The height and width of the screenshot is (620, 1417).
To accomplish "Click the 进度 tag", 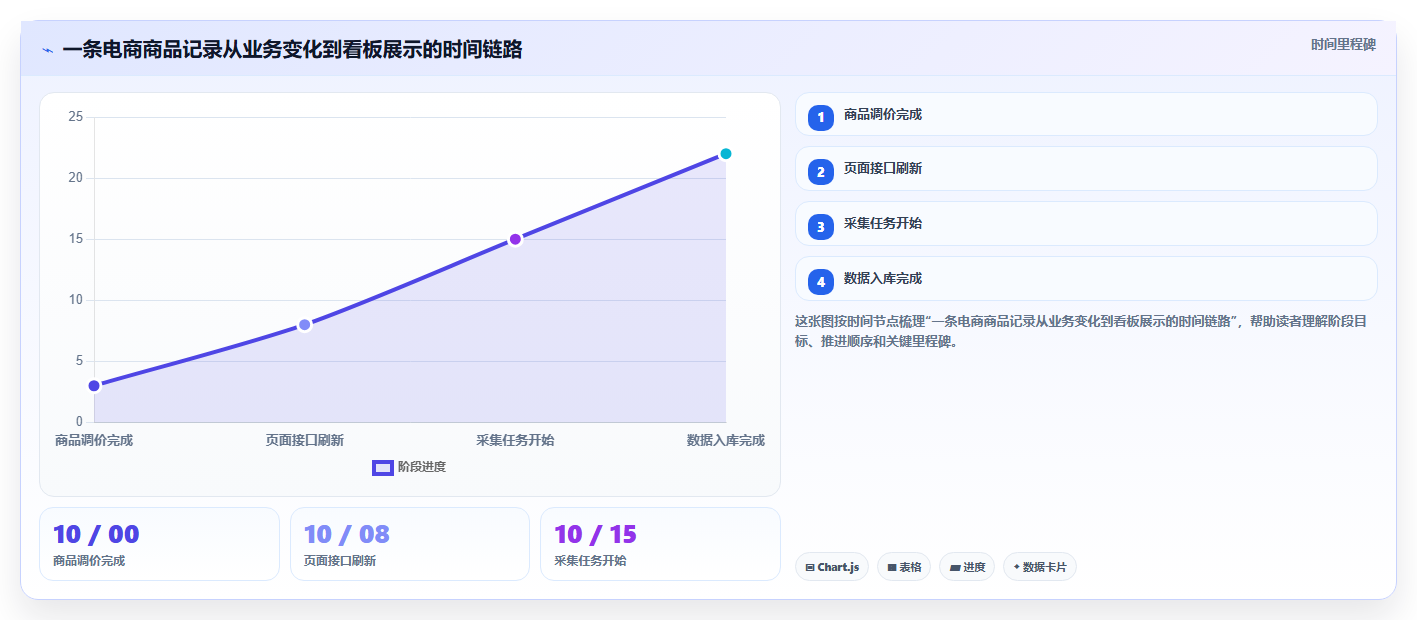I will pyautogui.click(x=967, y=567).
